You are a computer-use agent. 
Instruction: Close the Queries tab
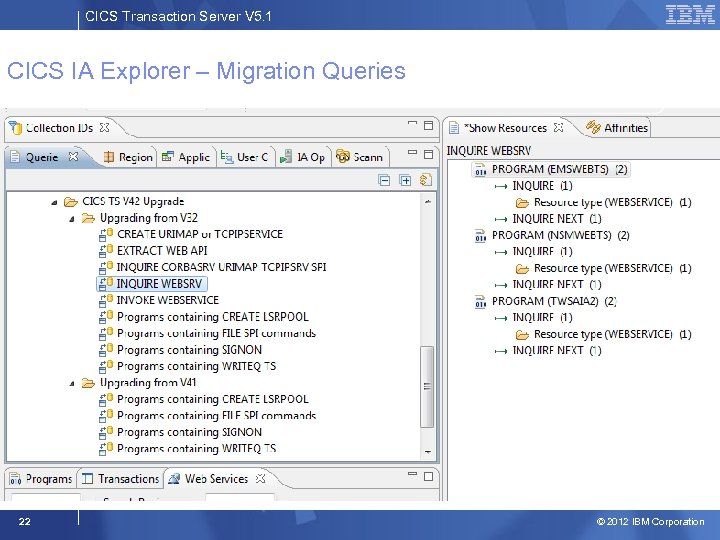[73, 157]
